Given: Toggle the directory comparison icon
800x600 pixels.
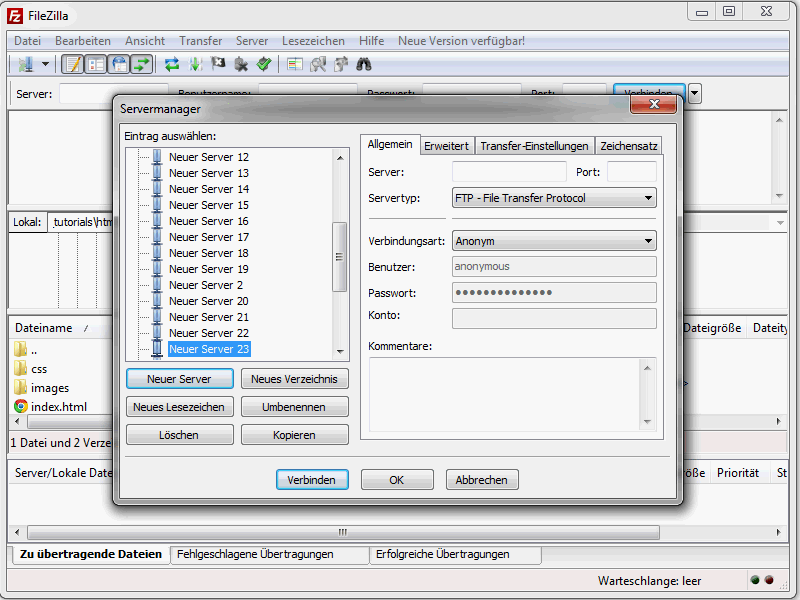Looking at the screenshot, I should coord(318,64).
